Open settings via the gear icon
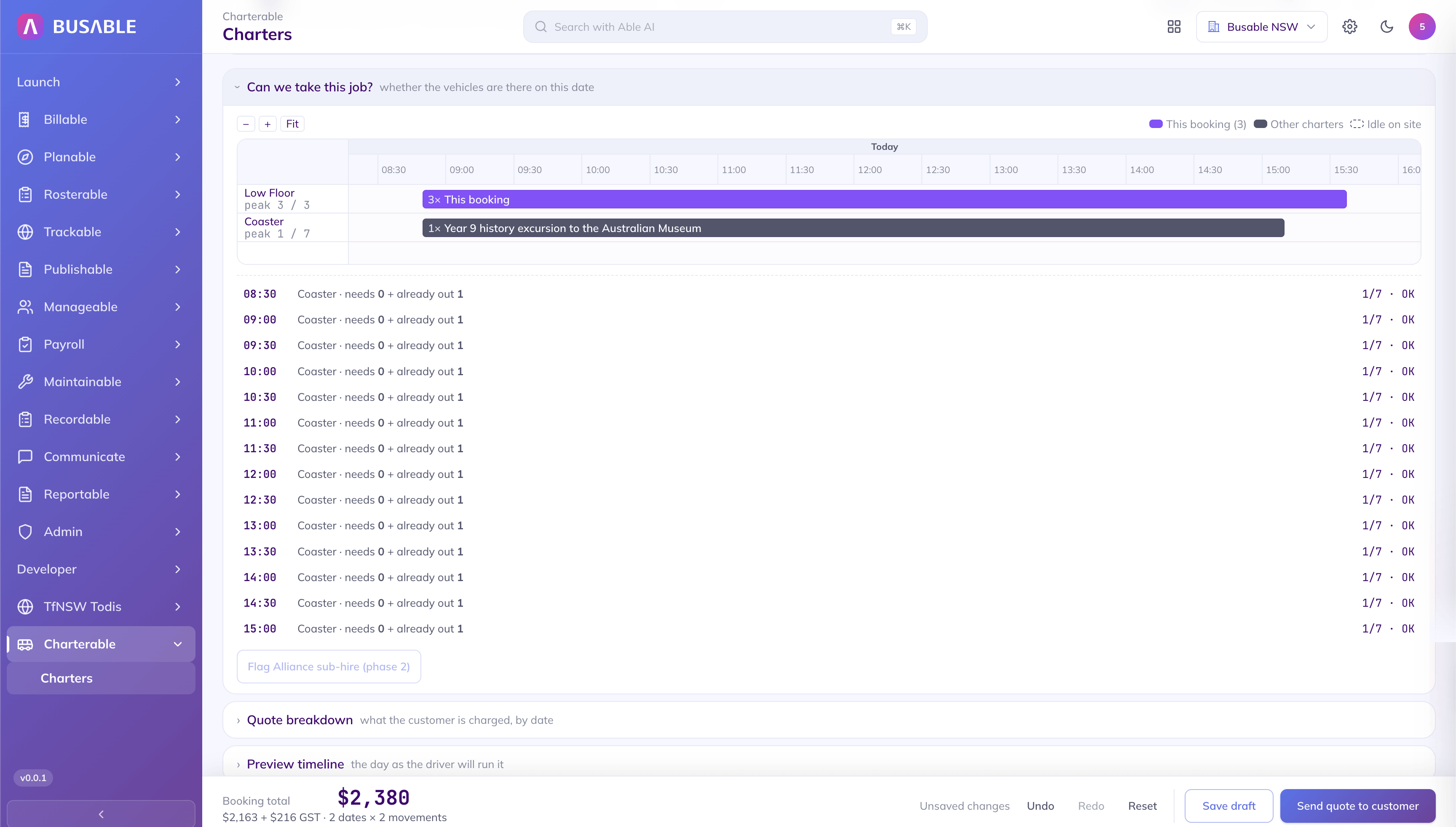1456x827 pixels. [x=1350, y=27]
